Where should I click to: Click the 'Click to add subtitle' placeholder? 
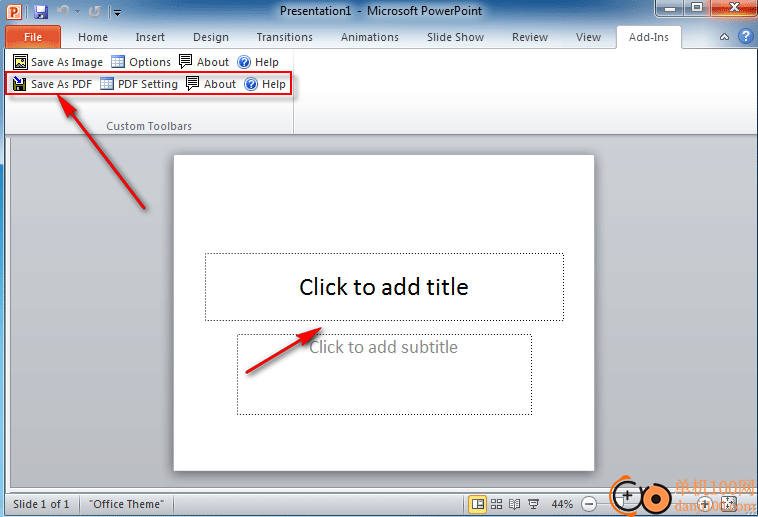pos(384,374)
